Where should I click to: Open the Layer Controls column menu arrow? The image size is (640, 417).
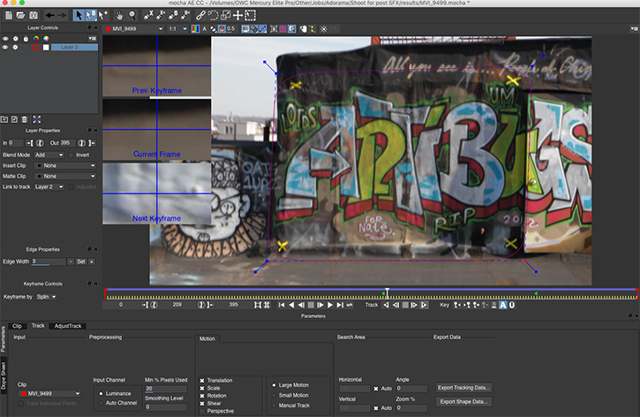(x=92, y=38)
